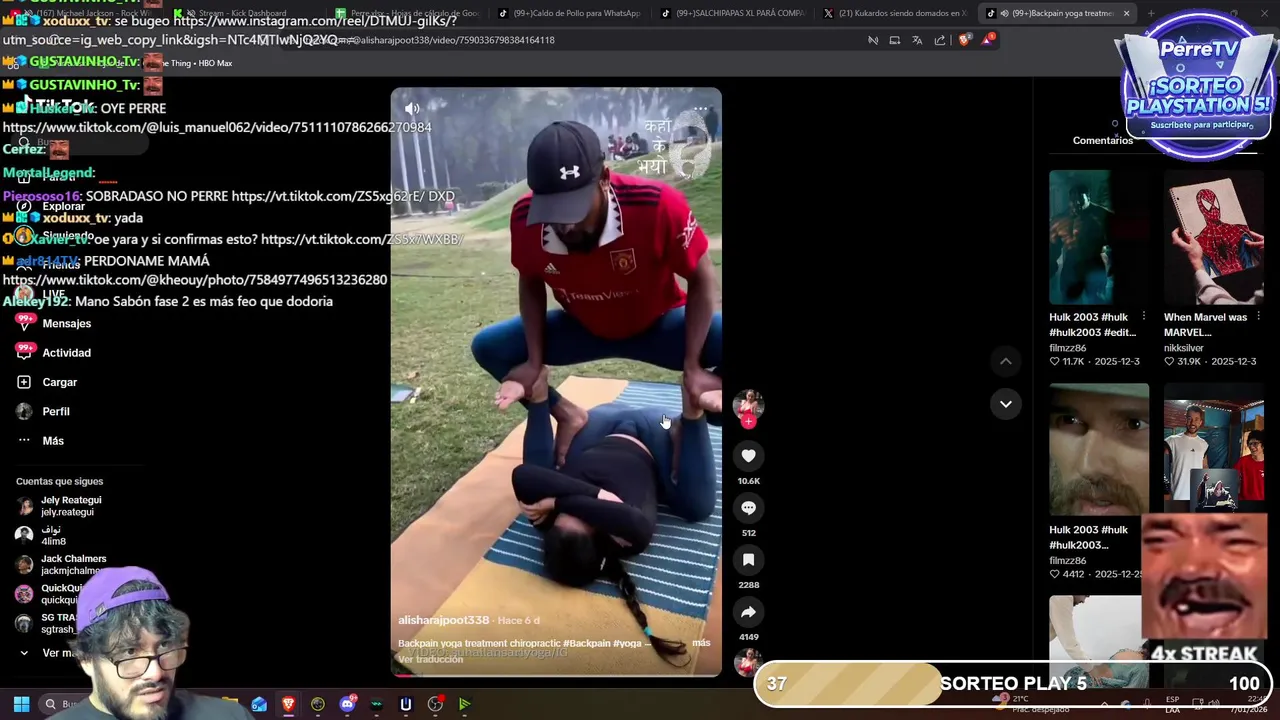Open When Marvel was MARVEL thumbnail
The width and height of the screenshot is (1280, 720).
click(1213, 237)
